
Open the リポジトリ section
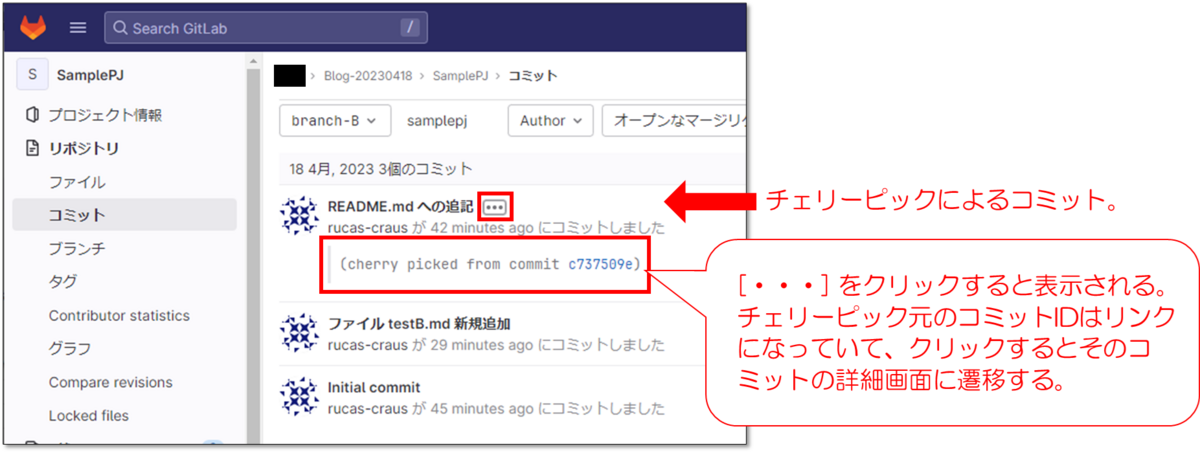click(83, 148)
